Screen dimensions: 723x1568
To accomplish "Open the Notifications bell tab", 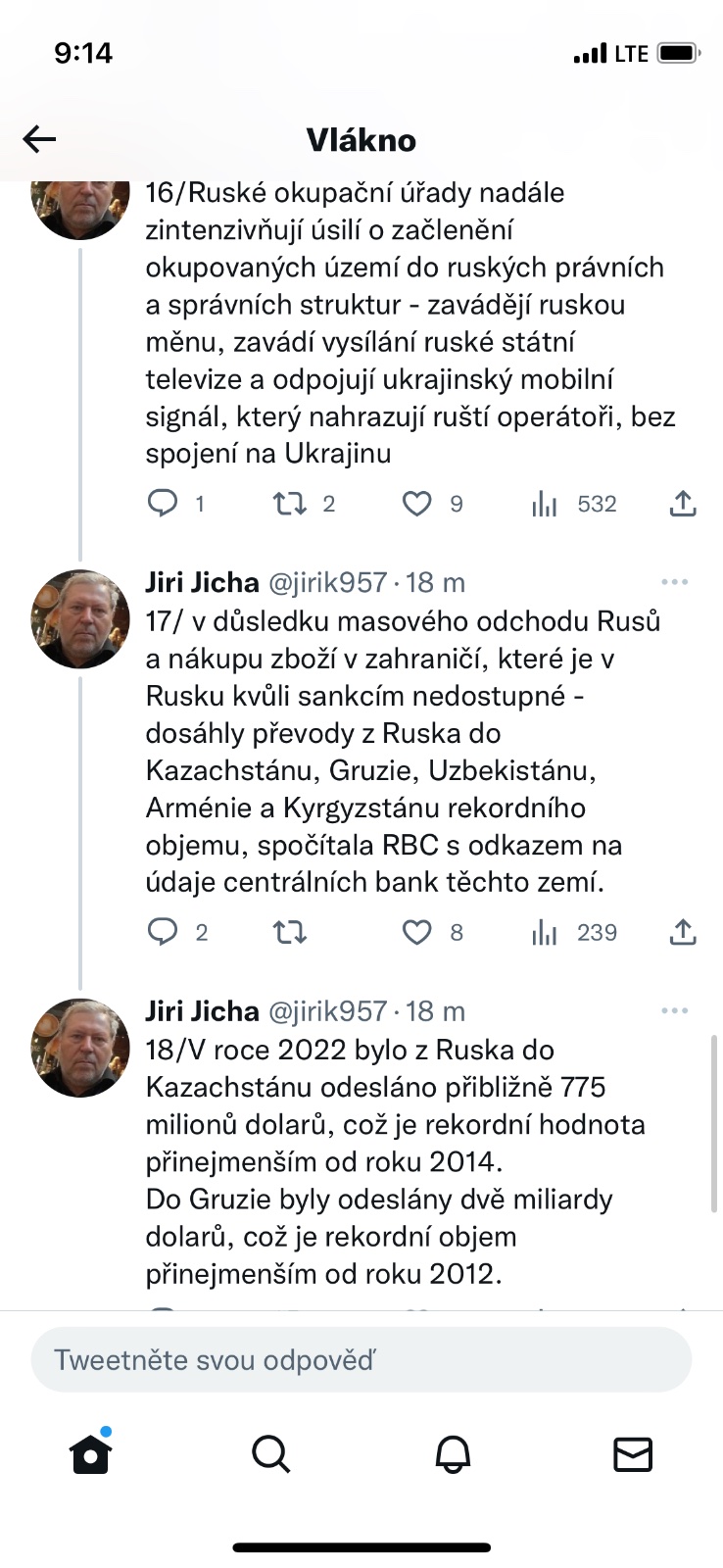I will click(453, 1454).
